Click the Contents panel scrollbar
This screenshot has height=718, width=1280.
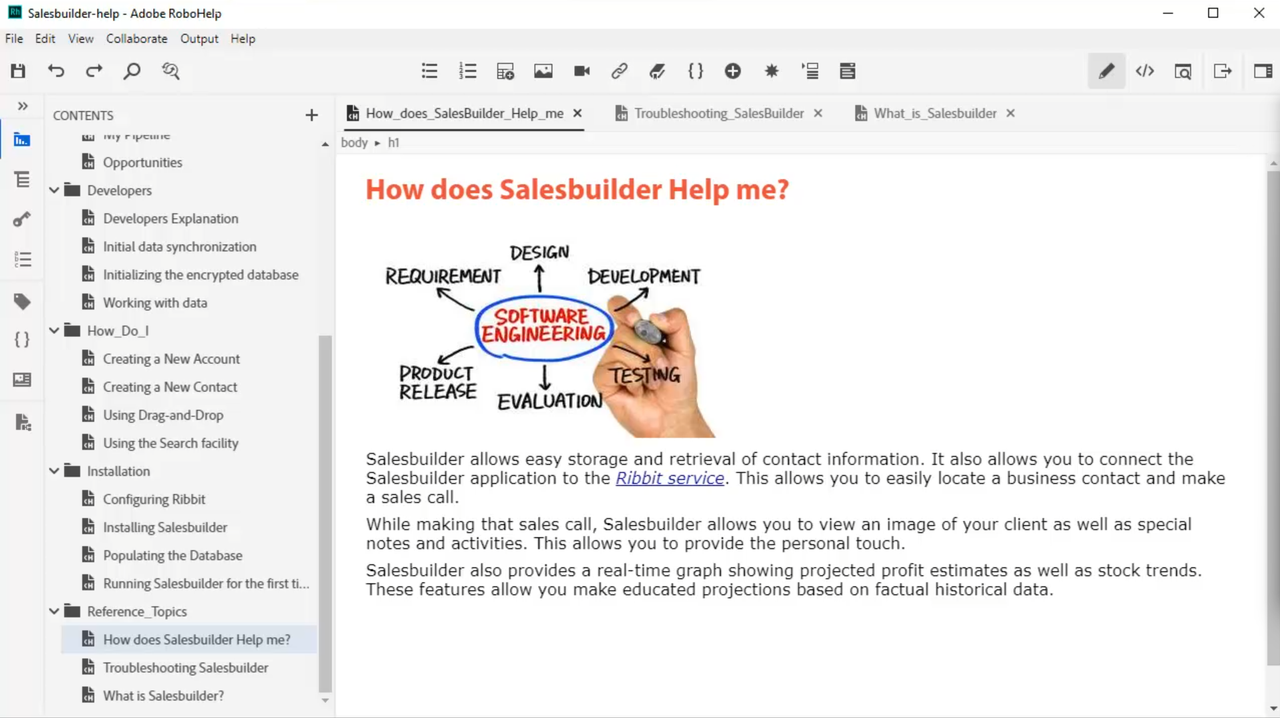point(325,512)
